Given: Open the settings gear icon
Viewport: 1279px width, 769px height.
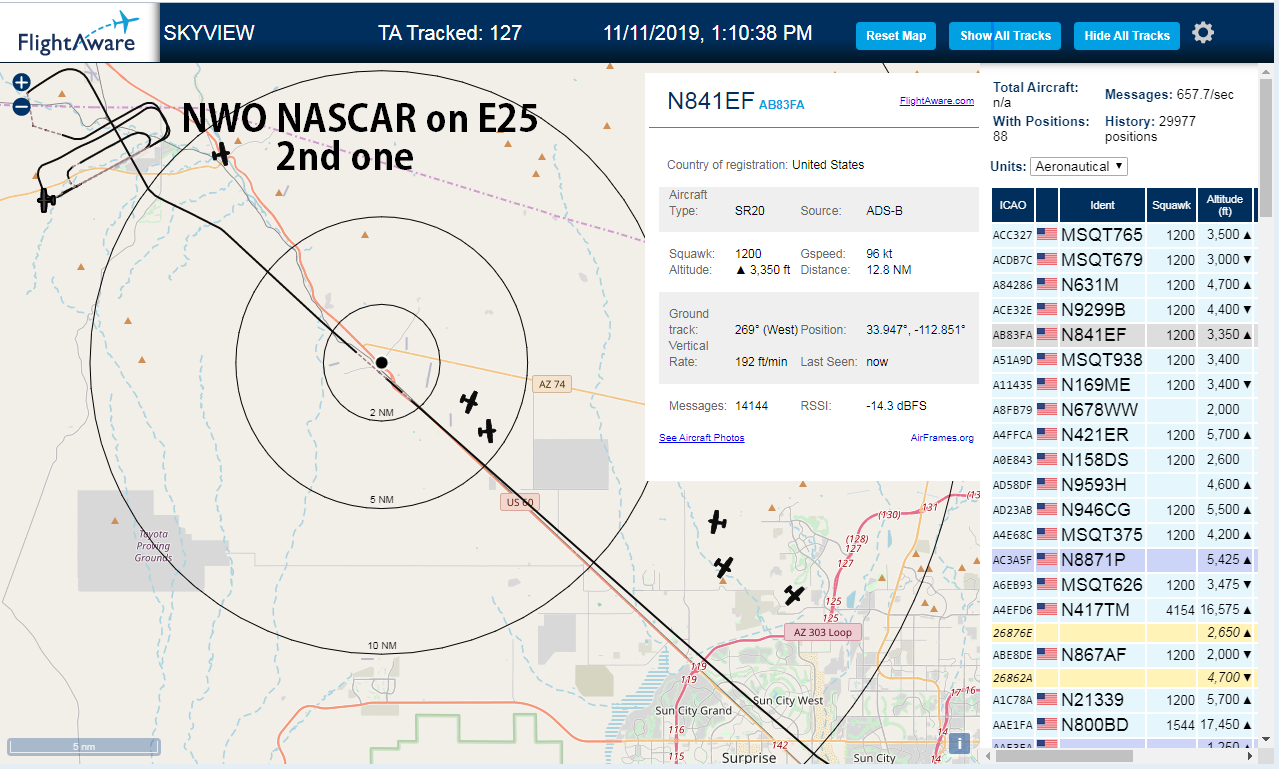Looking at the screenshot, I should 1203,33.
